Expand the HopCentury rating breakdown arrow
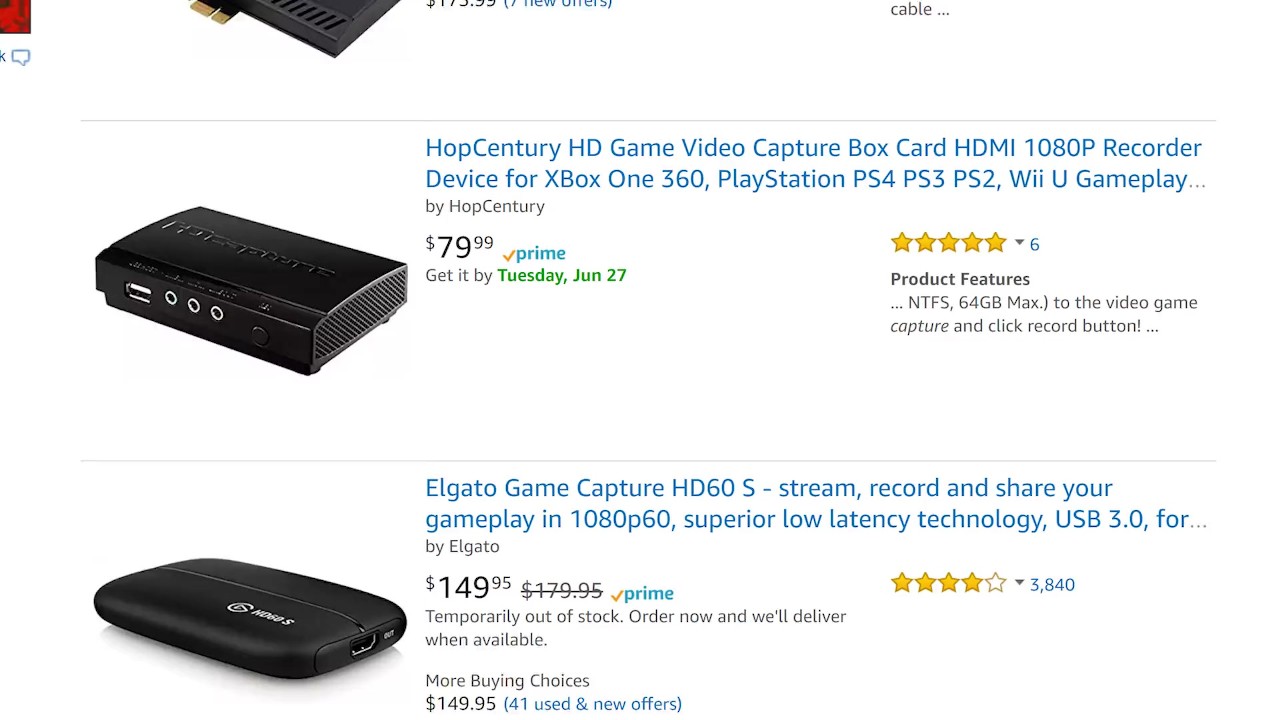The image size is (1280, 720). pyautogui.click(x=1019, y=243)
